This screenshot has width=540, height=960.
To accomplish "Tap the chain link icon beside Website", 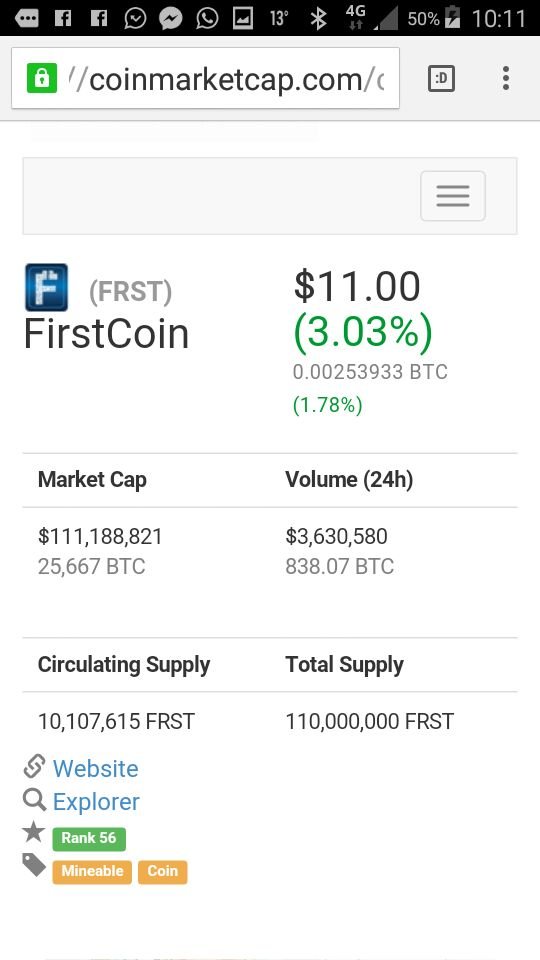I will [x=34, y=767].
